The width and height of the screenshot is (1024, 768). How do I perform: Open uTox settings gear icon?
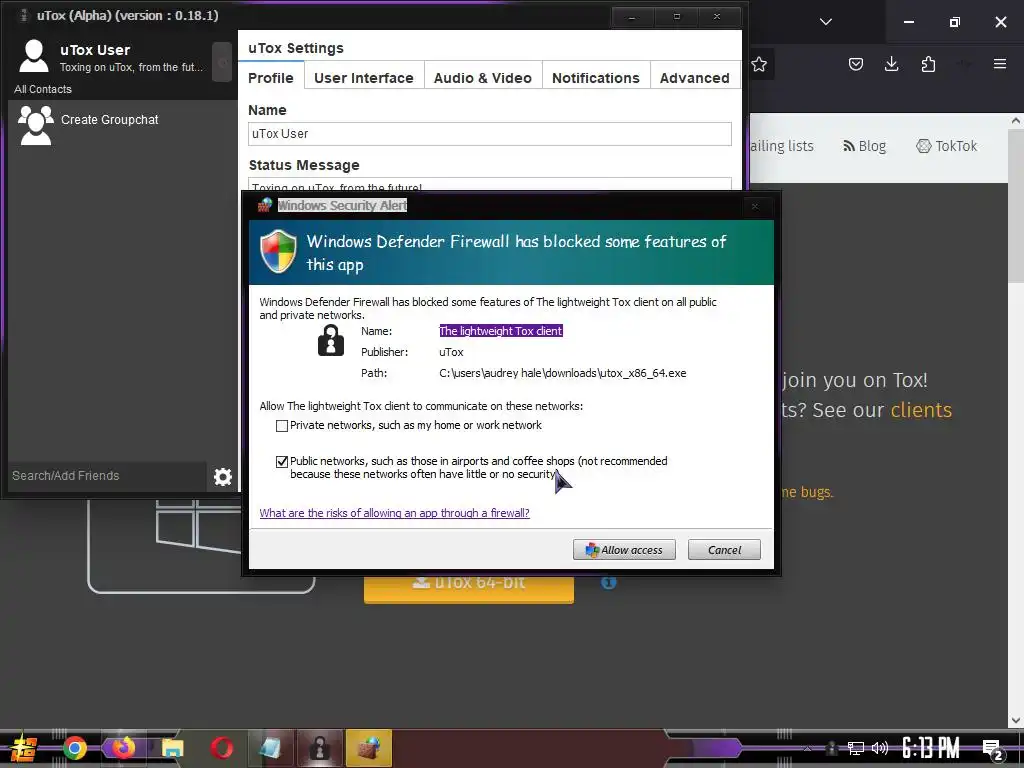pyautogui.click(x=223, y=477)
